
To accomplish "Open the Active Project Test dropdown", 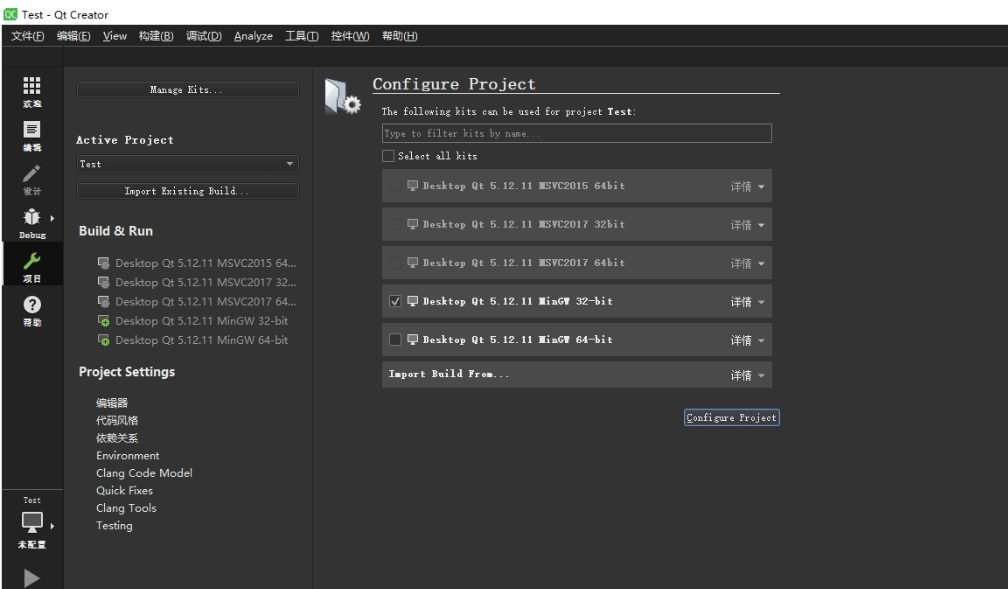I will pyautogui.click(x=187, y=164).
